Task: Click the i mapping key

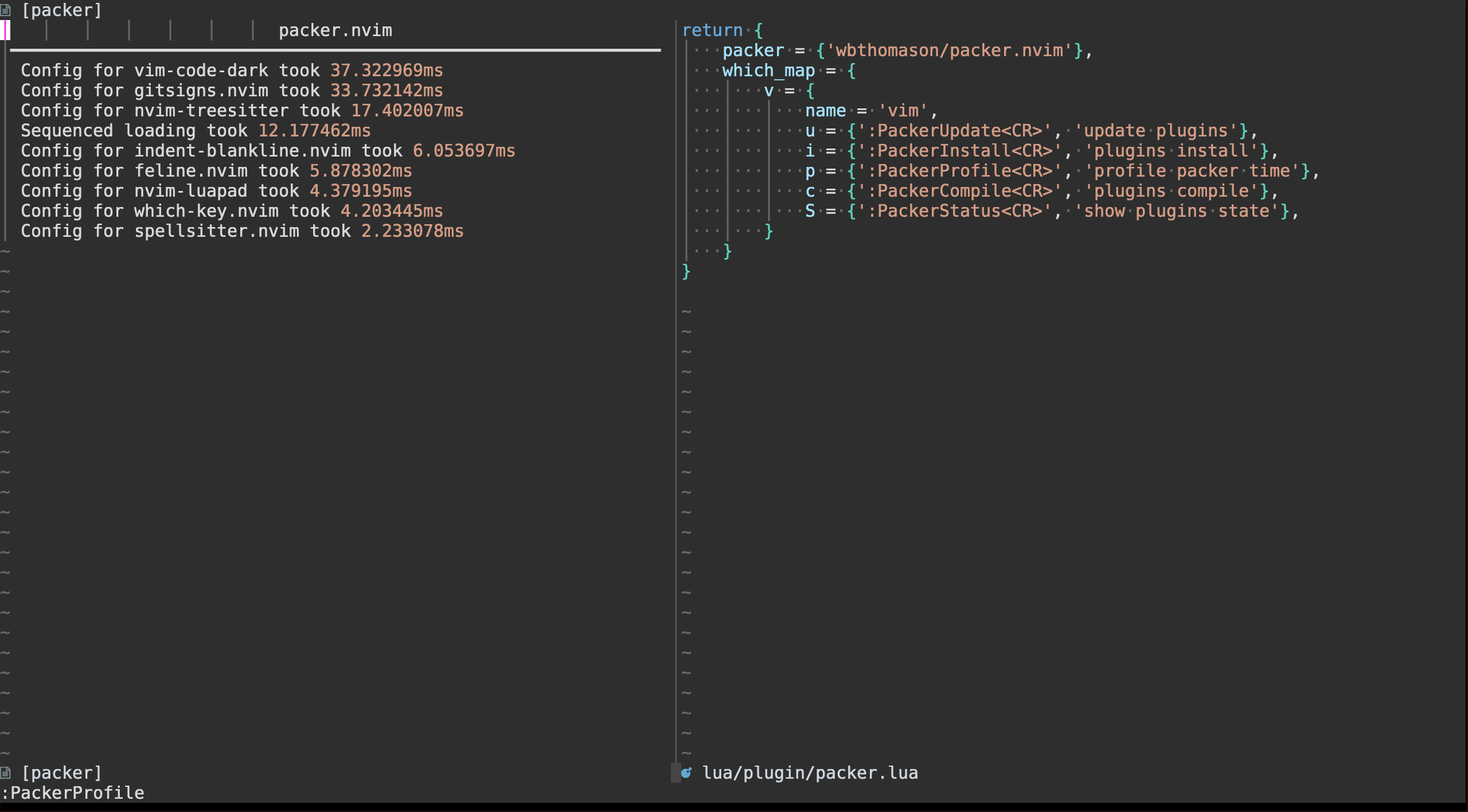Action: [810, 151]
